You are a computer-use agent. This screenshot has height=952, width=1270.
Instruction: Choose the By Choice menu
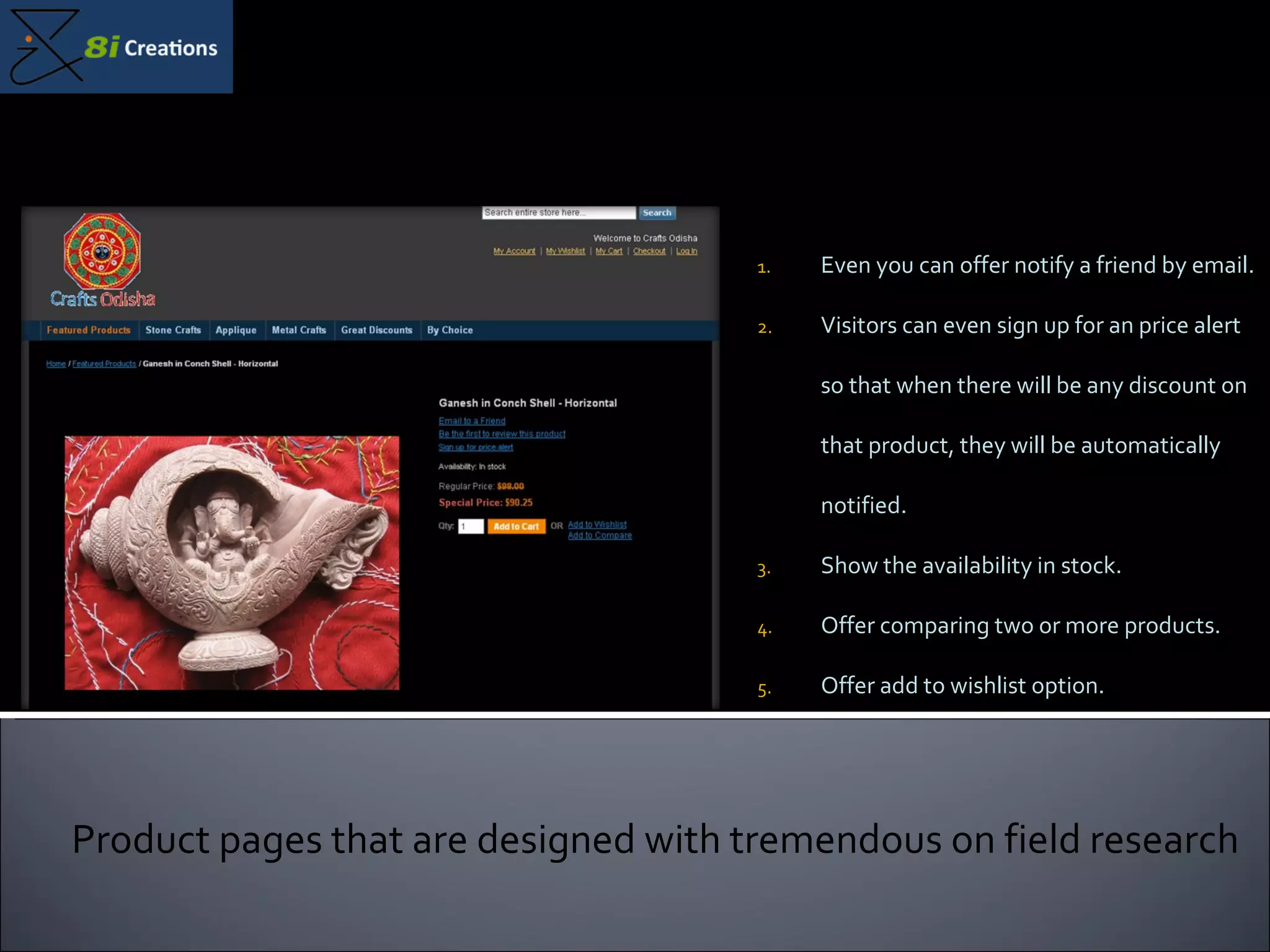pyautogui.click(x=450, y=330)
